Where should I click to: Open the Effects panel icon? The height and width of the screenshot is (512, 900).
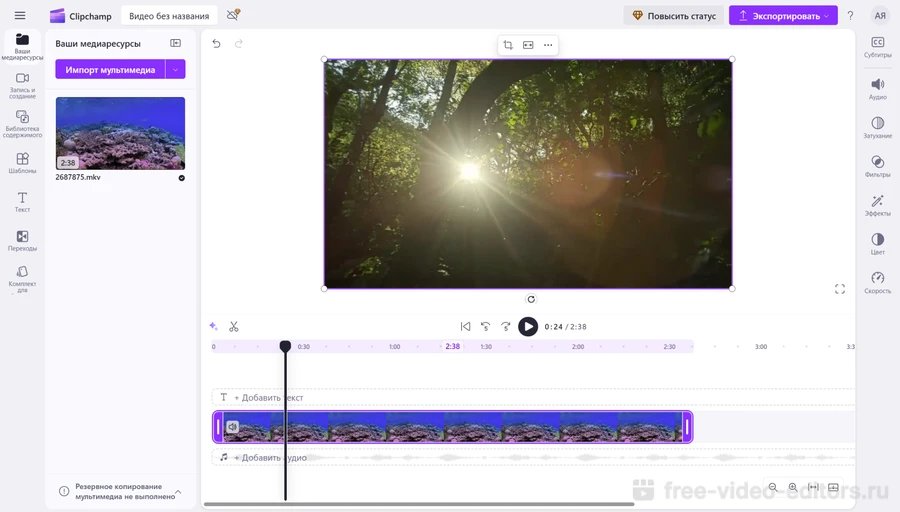[877, 205]
